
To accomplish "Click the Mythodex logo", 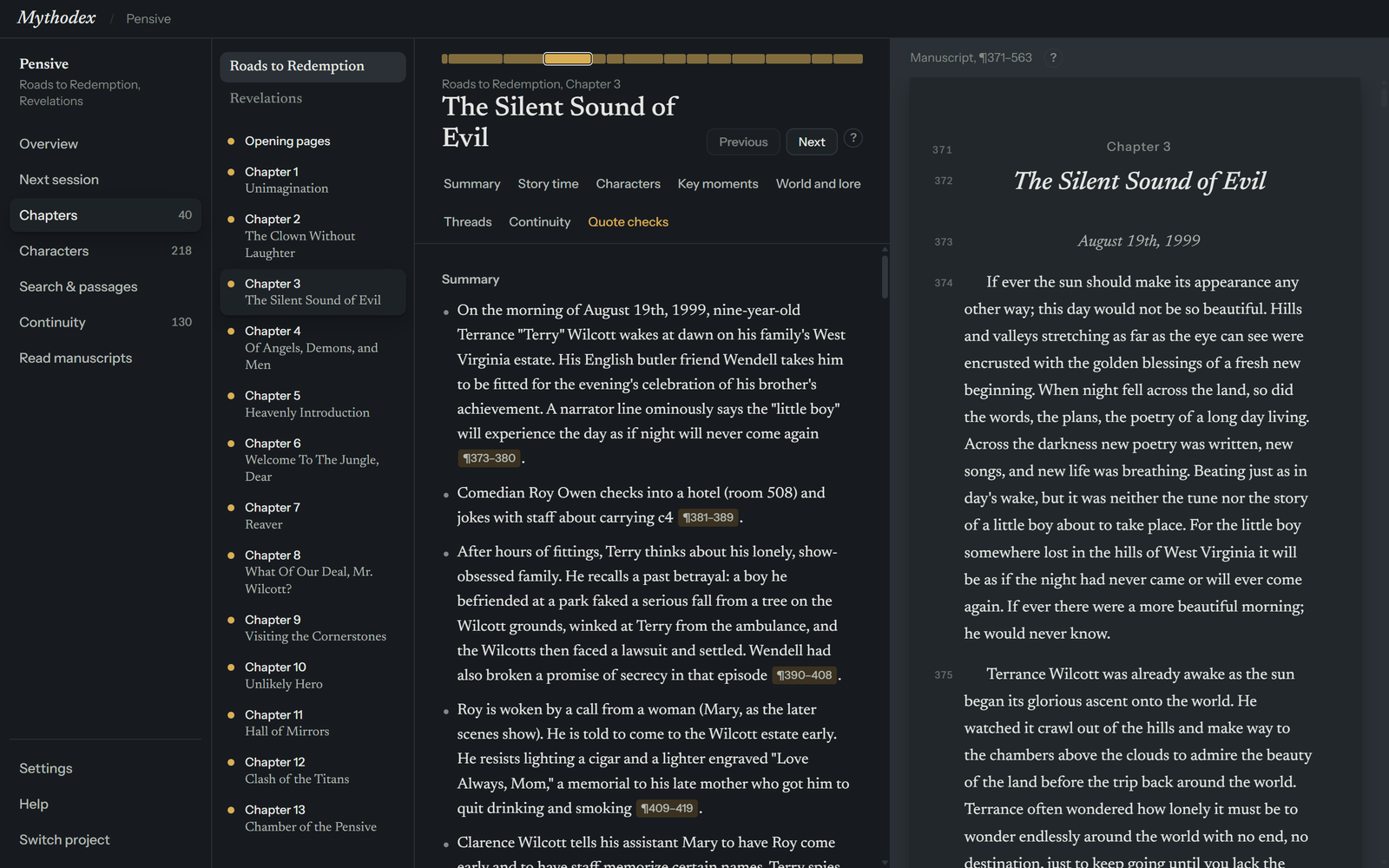I will (56, 17).
